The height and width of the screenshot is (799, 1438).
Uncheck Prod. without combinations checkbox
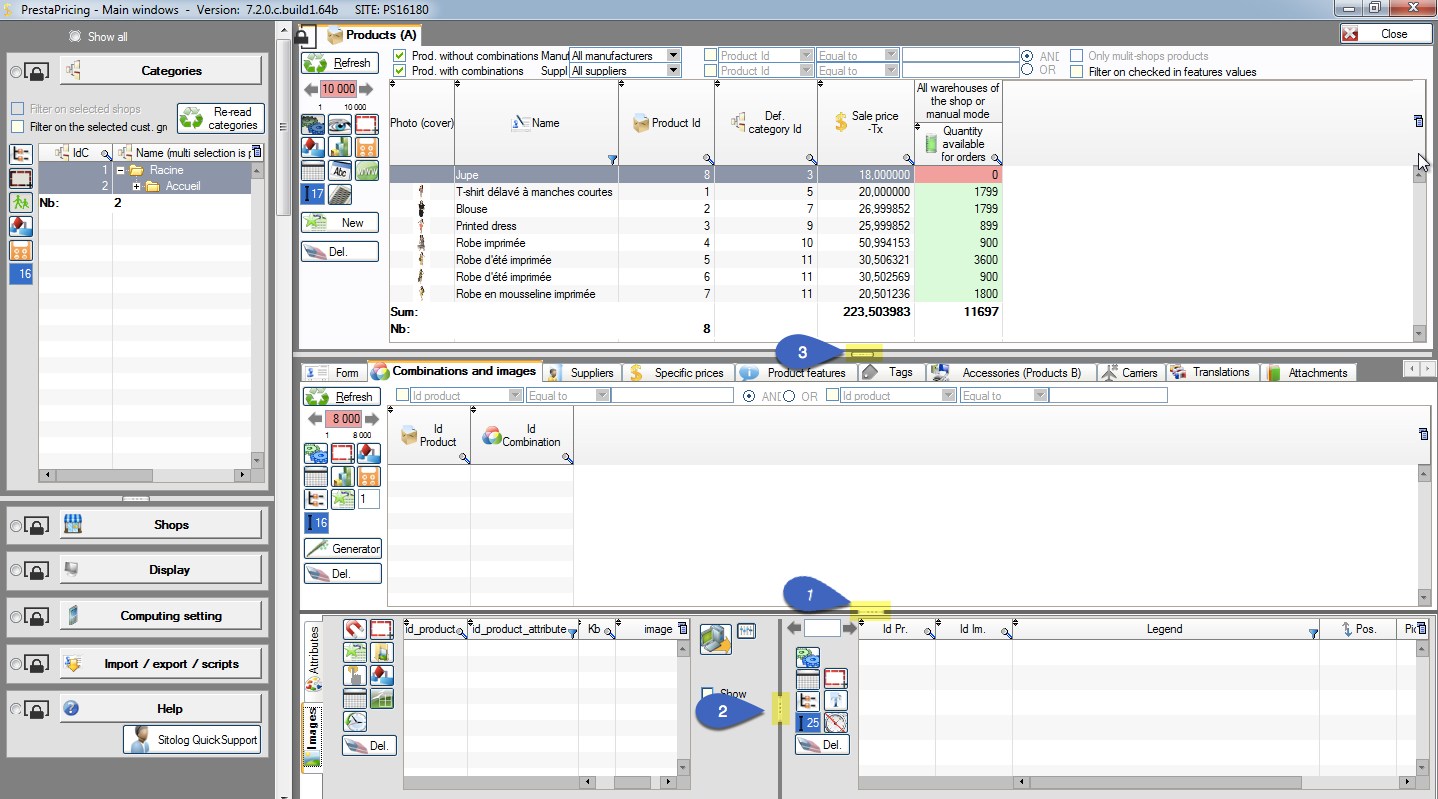(400, 56)
